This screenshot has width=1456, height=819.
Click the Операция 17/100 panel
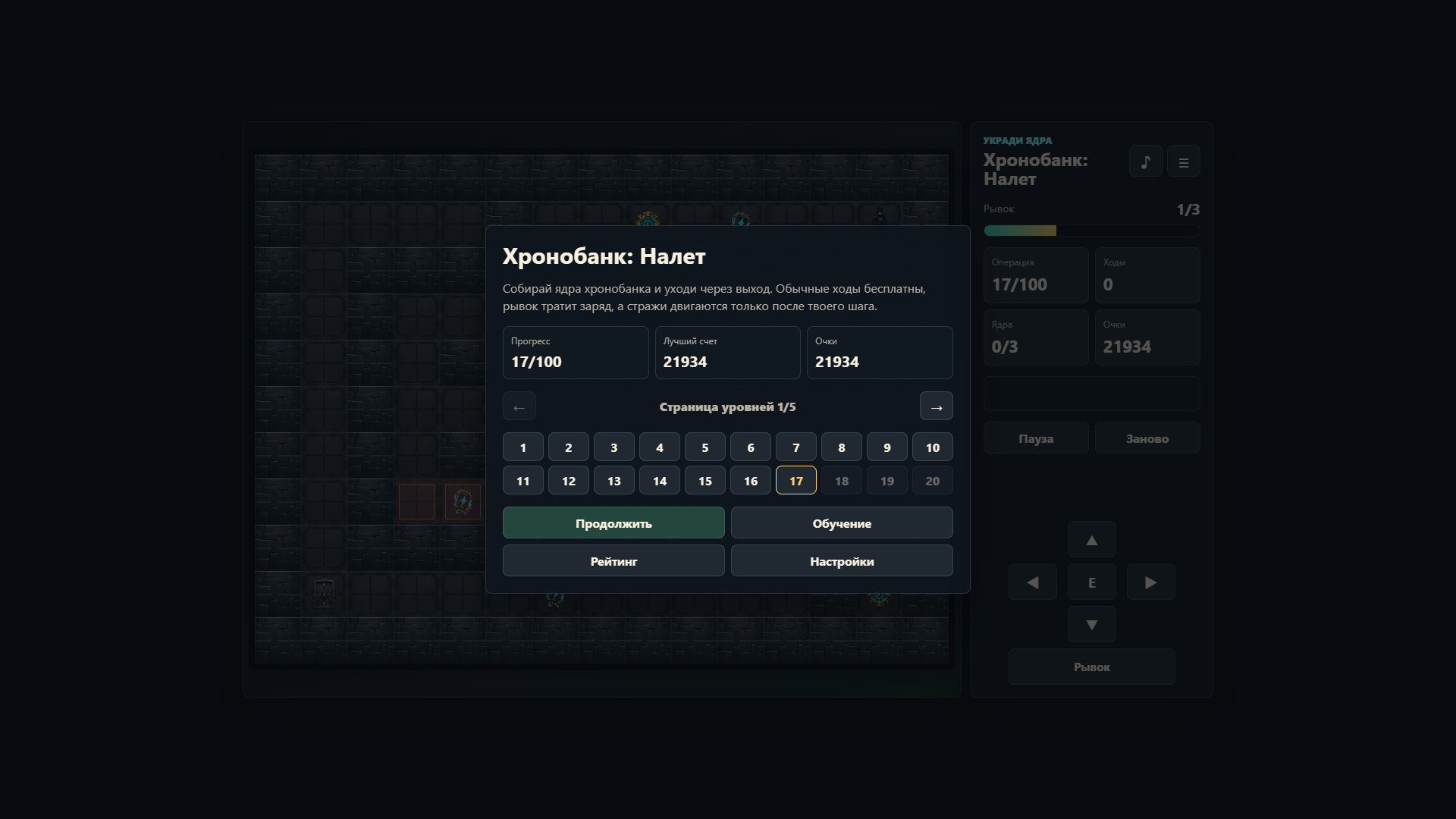pos(1036,275)
